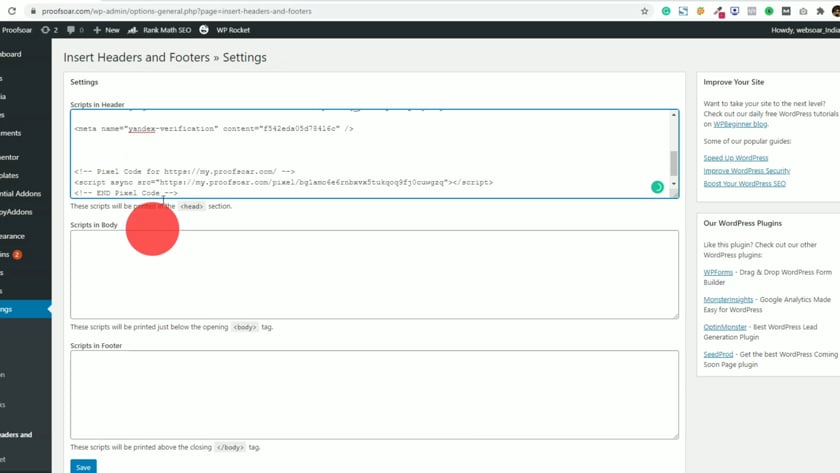The width and height of the screenshot is (840, 473).
Task: Click the yandex-verification meta tag line
Action: tap(214, 129)
